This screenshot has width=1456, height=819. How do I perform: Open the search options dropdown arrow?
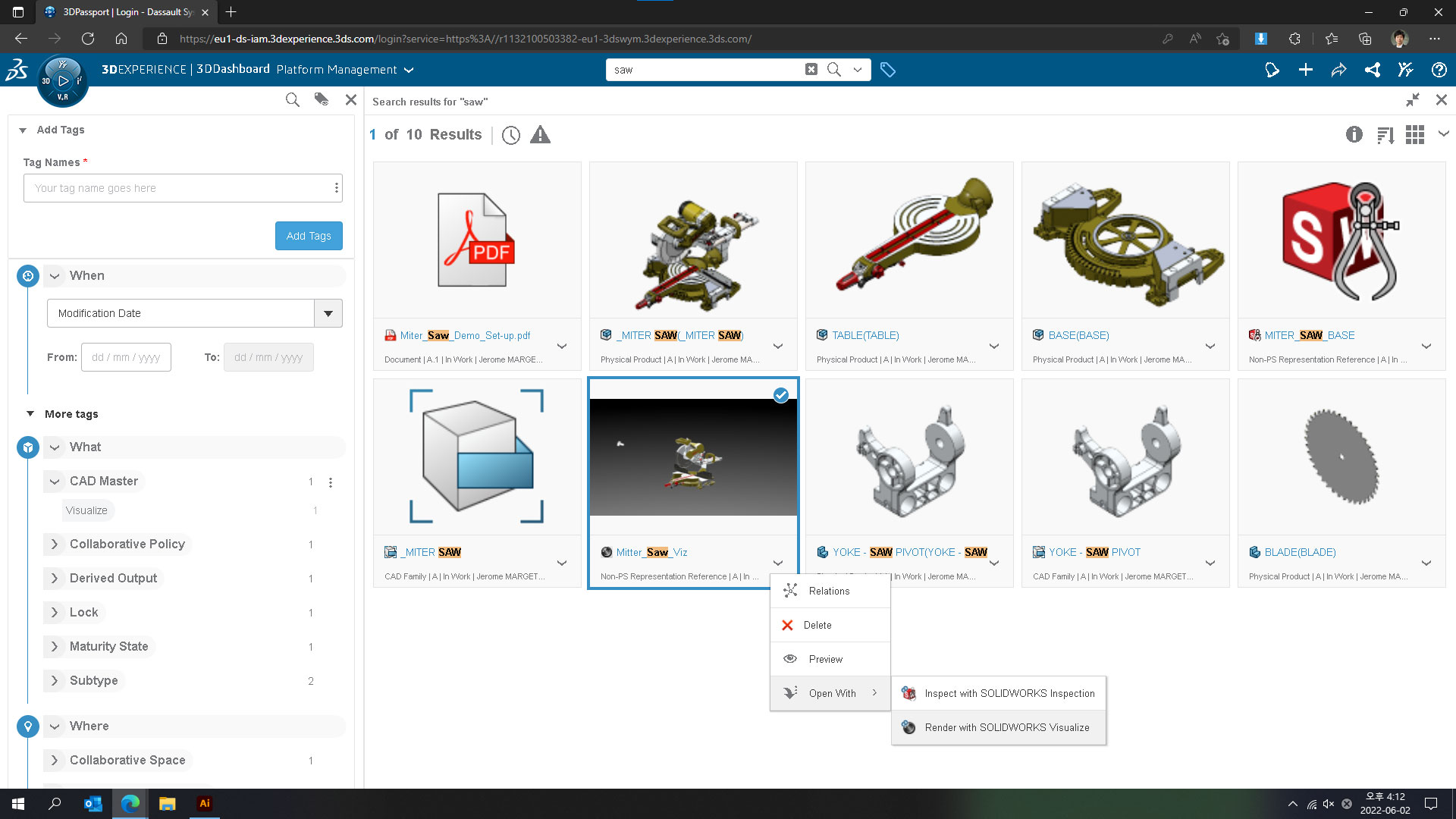pos(858,70)
